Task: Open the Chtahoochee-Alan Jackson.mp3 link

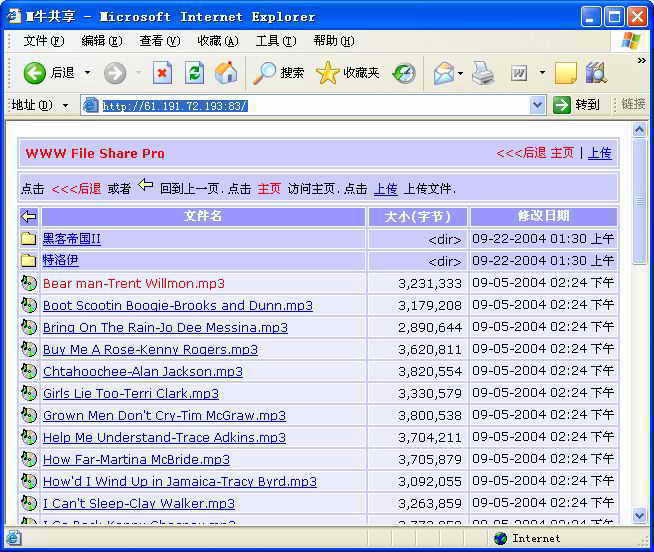Action: pyautogui.click(x=142, y=371)
